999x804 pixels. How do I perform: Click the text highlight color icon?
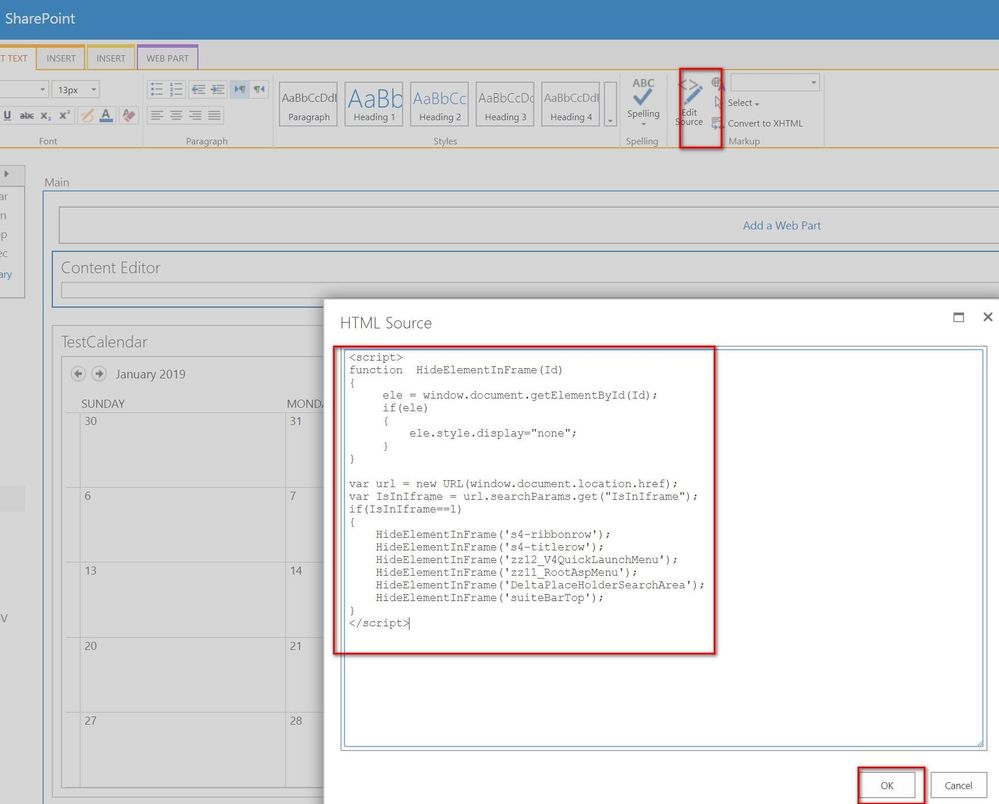(87, 115)
